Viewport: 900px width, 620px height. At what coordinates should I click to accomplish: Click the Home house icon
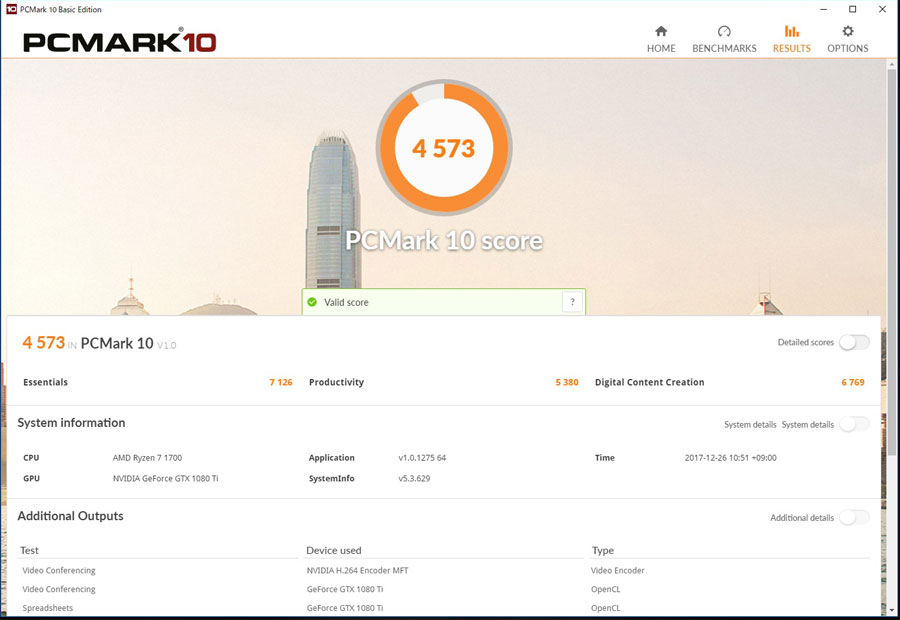pos(661,31)
